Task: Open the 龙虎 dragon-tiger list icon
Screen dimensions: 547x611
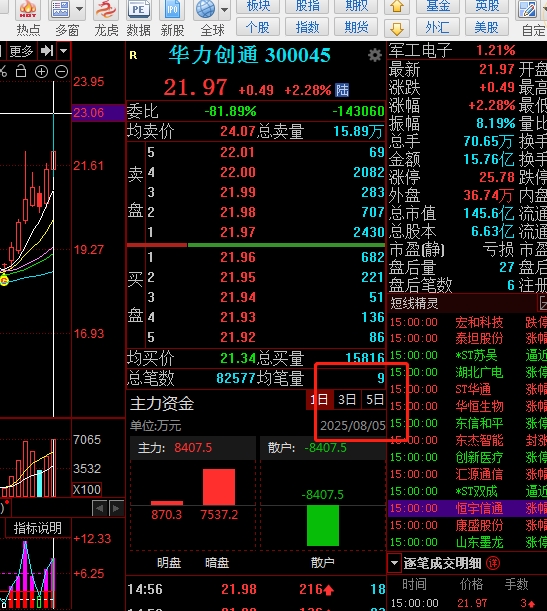Action: (x=106, y=18)
